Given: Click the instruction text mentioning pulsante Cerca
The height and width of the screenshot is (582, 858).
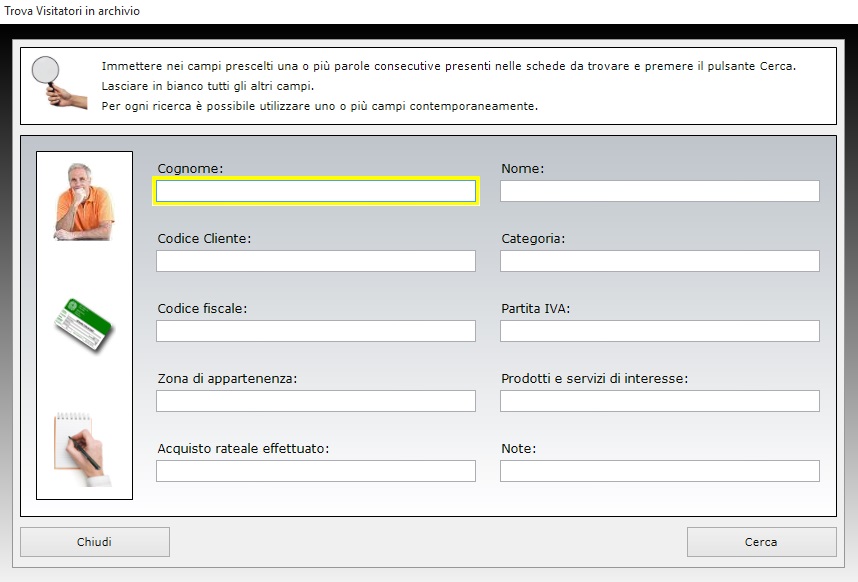Looking at the screenshot, I should point(448,66).
